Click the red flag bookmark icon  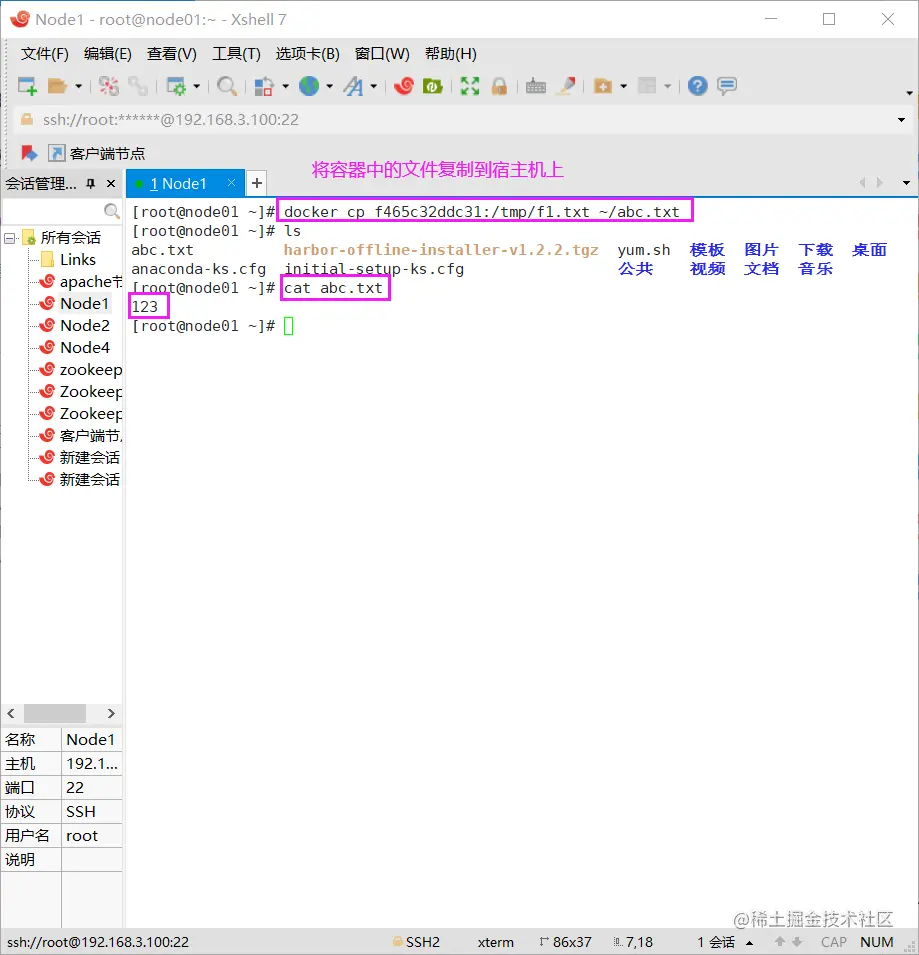tap(29, 153)
